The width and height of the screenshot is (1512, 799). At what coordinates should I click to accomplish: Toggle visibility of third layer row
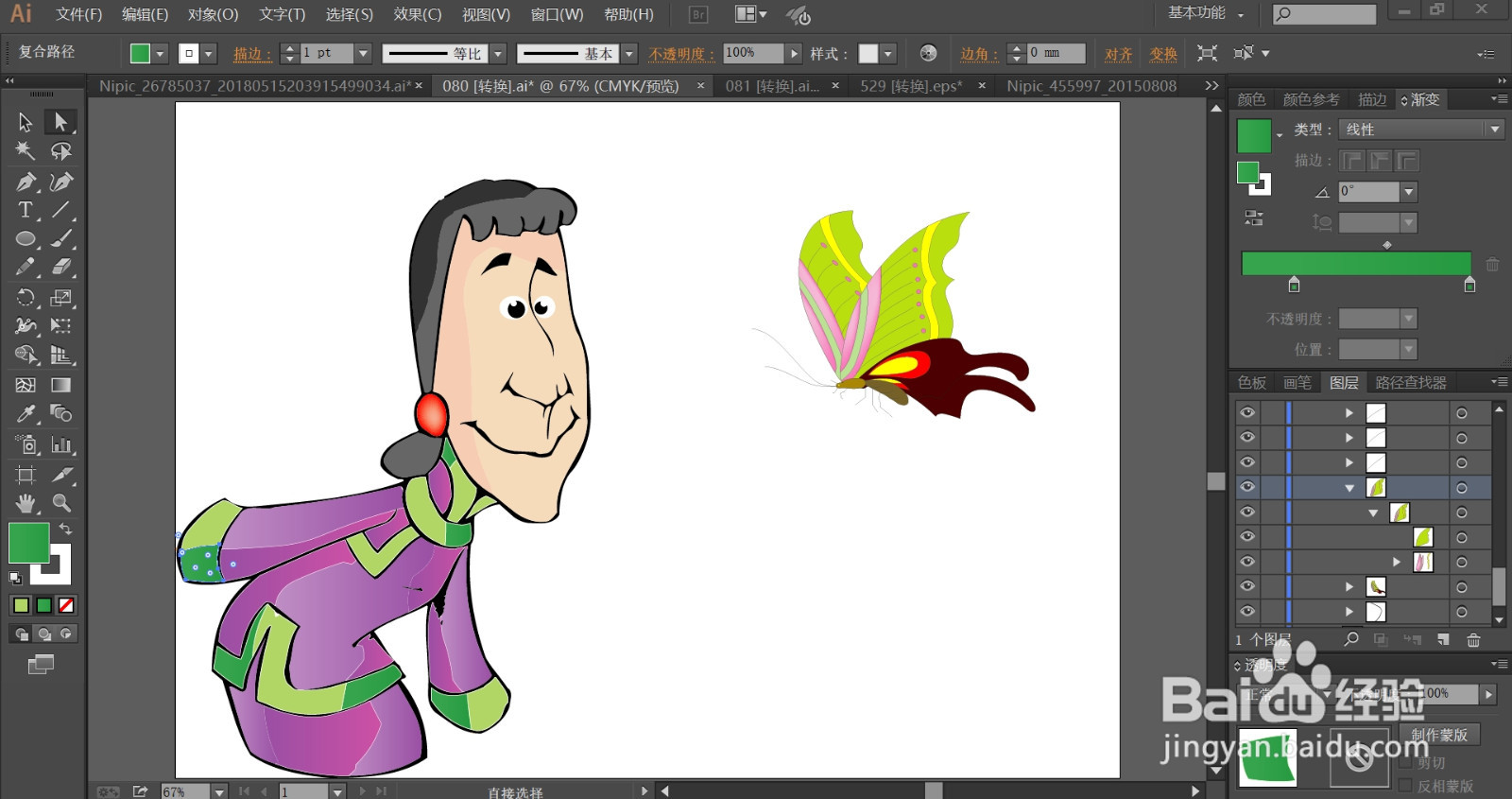[x=1247, y=462]
